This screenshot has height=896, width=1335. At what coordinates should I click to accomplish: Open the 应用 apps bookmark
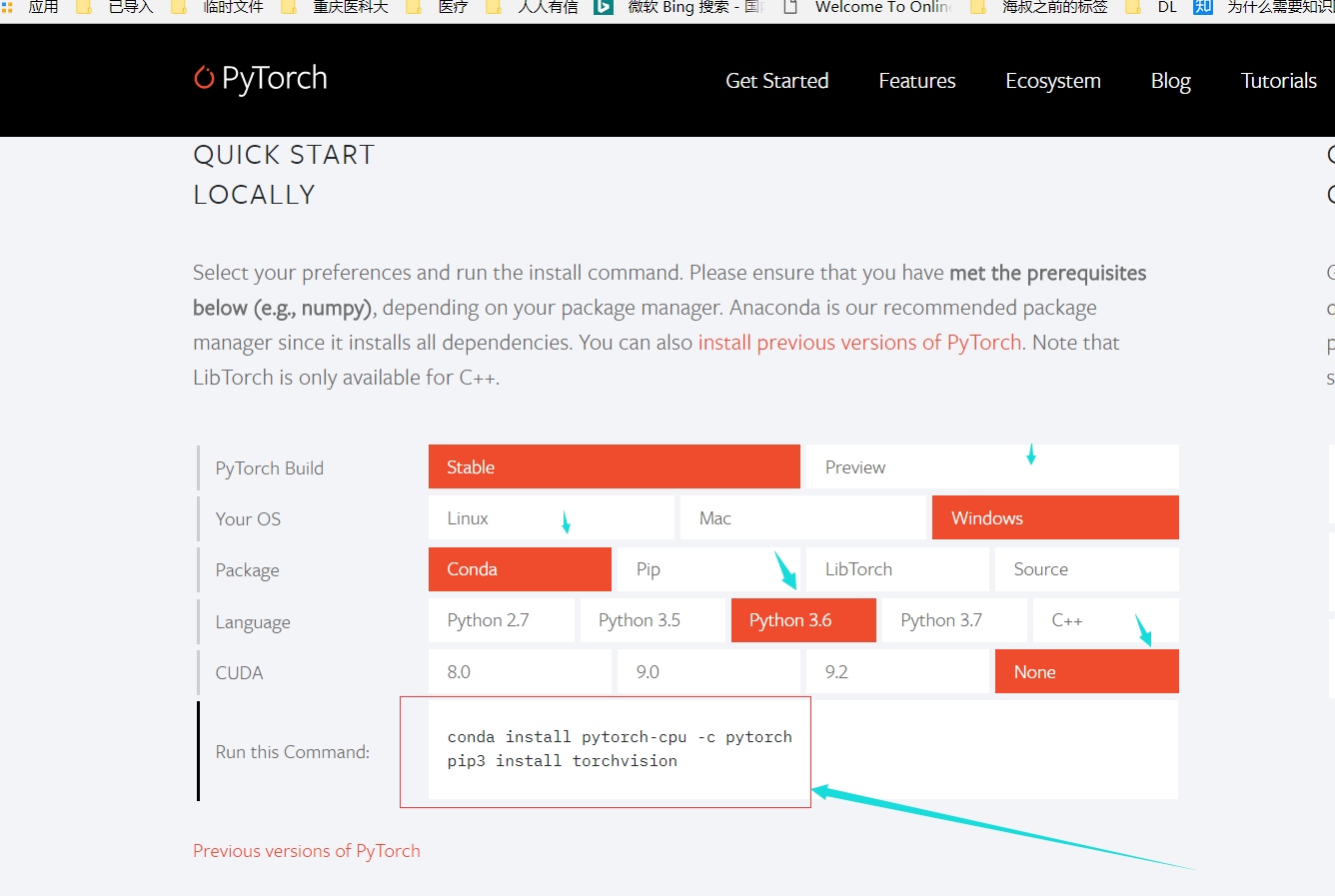pos(30,7)
